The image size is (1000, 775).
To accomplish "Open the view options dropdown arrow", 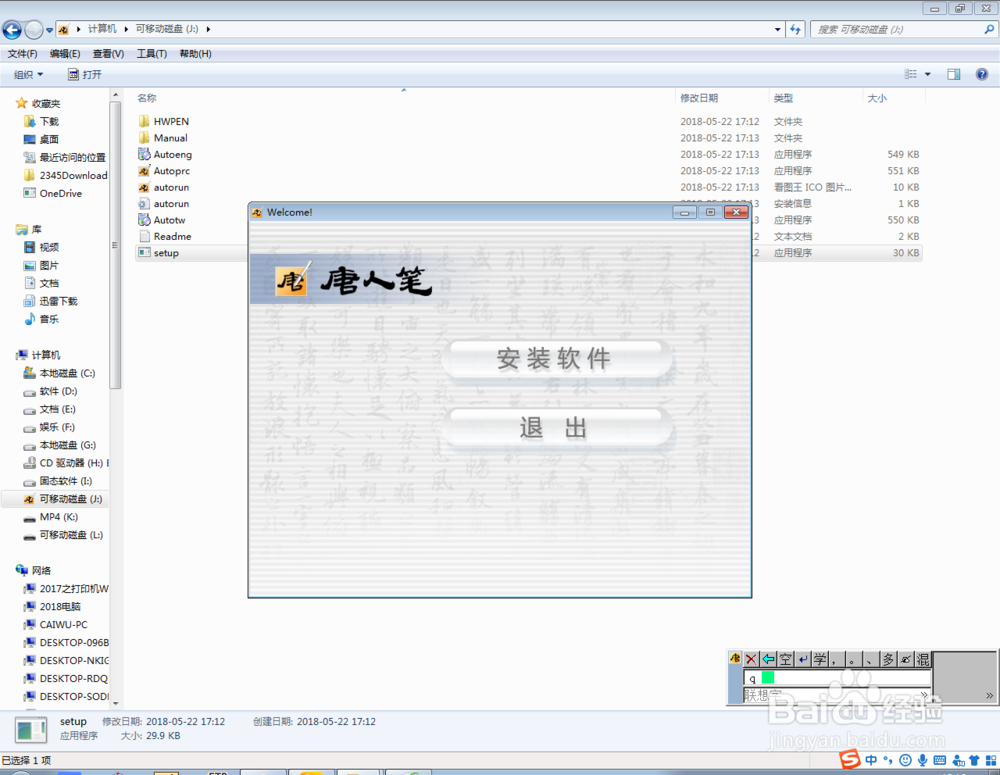I will [928, 75].
